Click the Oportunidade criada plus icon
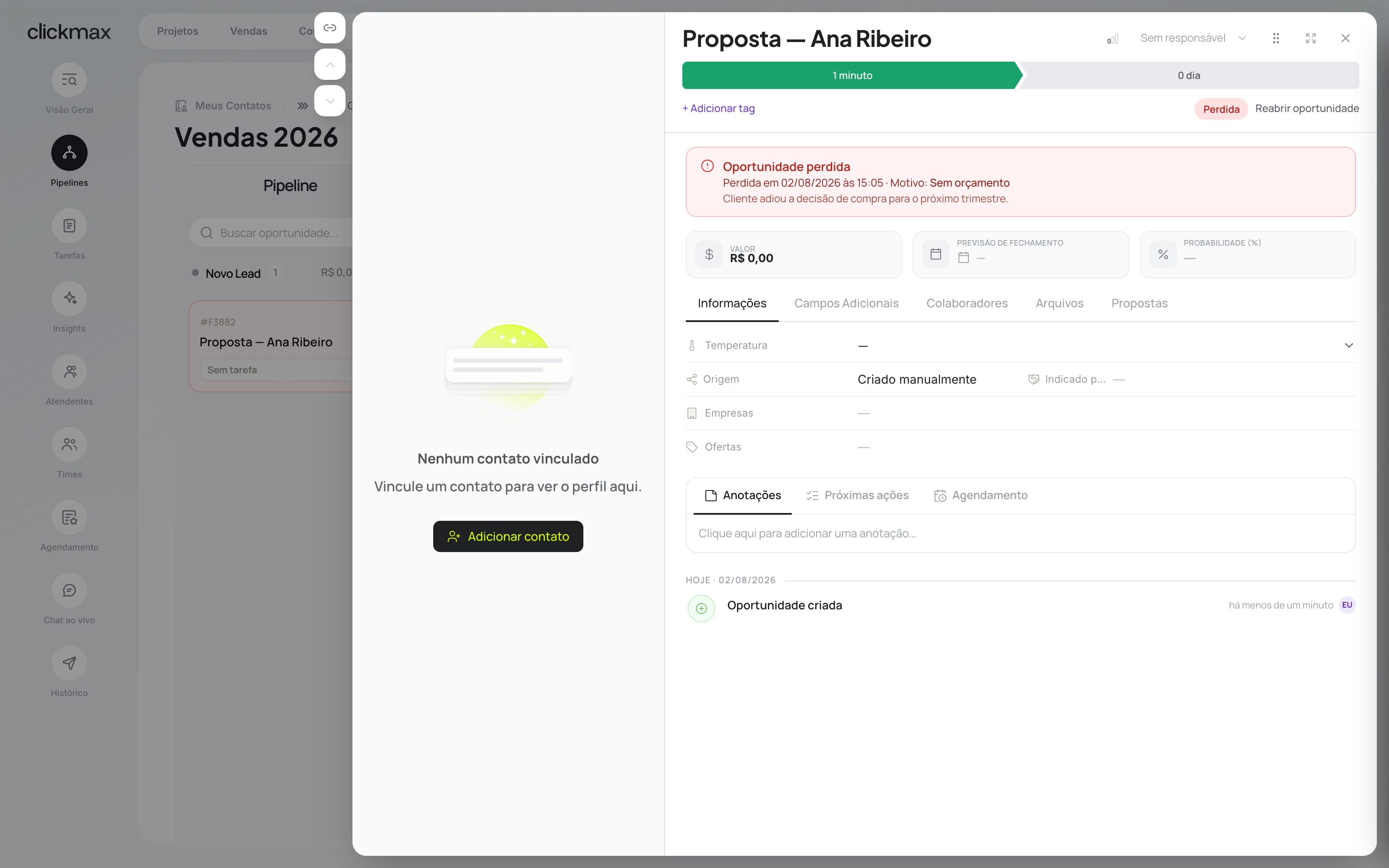 [x=701, y=608]
